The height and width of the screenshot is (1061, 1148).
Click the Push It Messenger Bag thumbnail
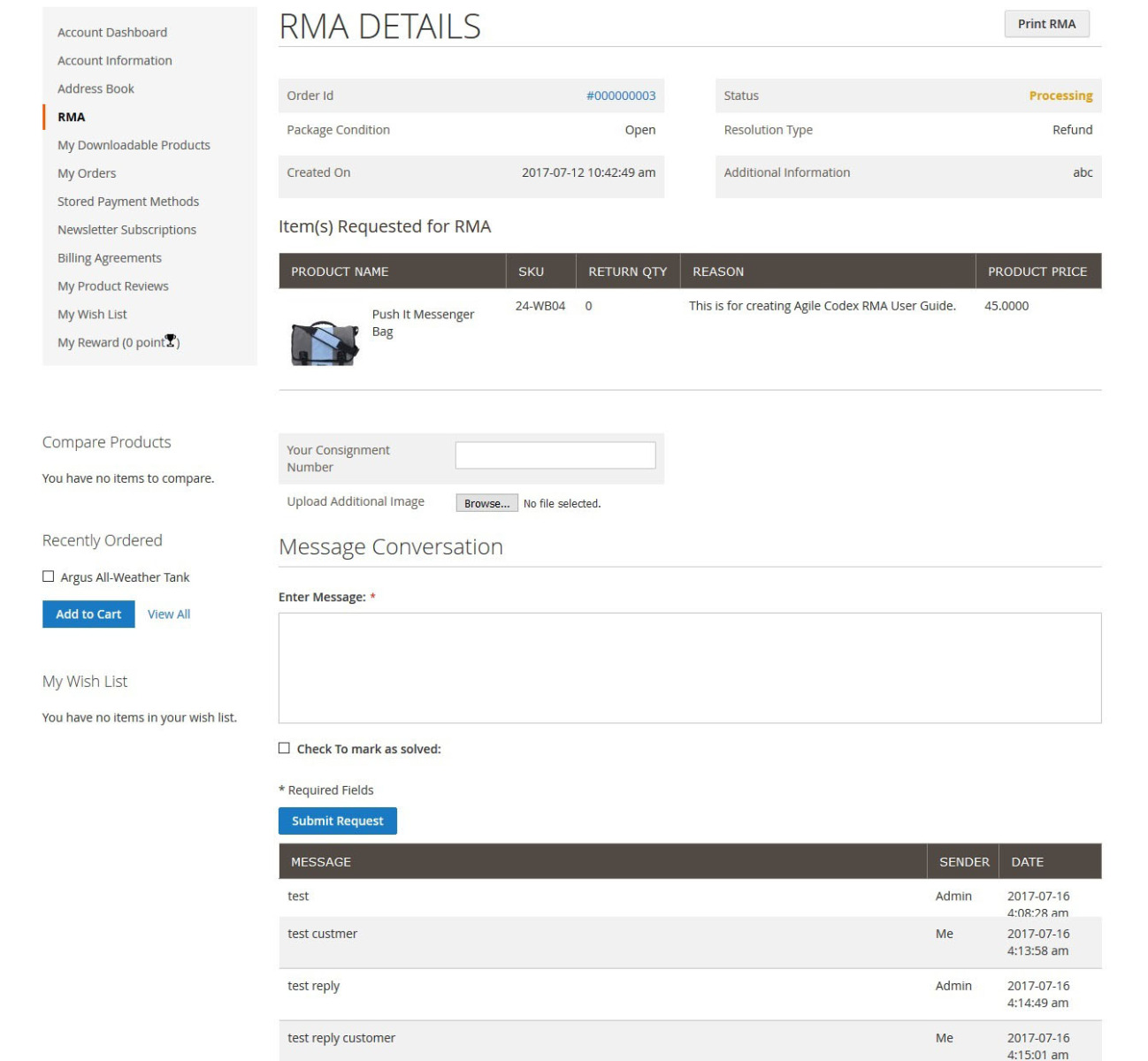point(325,342)
